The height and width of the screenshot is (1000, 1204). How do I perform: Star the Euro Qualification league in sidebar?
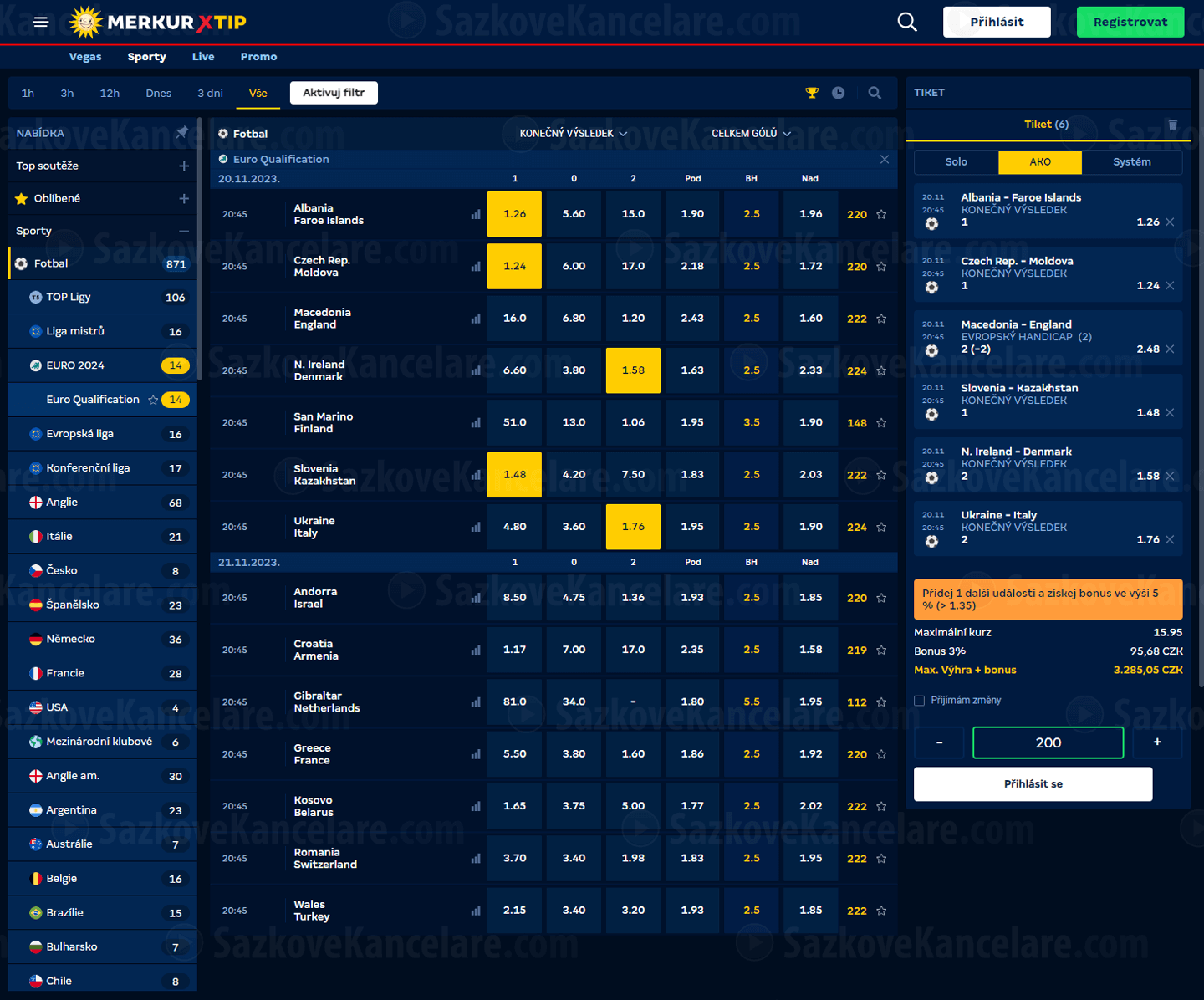153,400
